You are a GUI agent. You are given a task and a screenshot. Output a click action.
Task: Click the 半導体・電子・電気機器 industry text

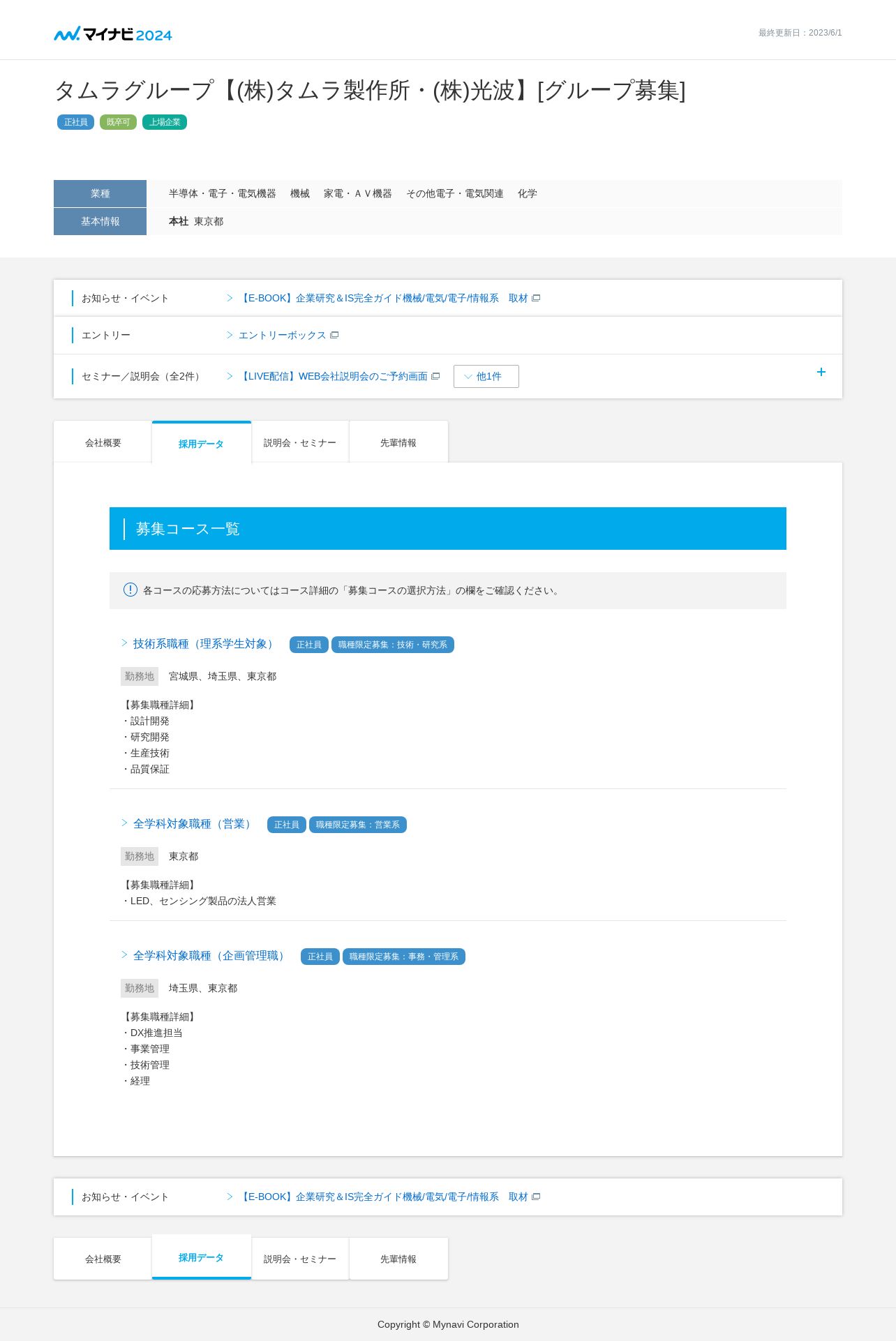click(223, 193)
